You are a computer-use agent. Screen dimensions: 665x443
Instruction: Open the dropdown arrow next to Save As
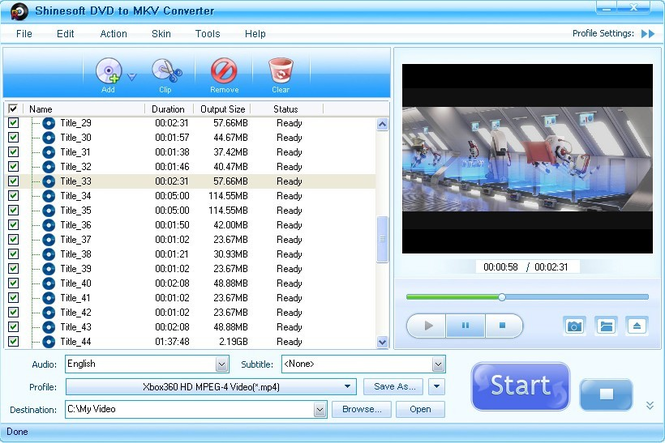pos(436,387)
